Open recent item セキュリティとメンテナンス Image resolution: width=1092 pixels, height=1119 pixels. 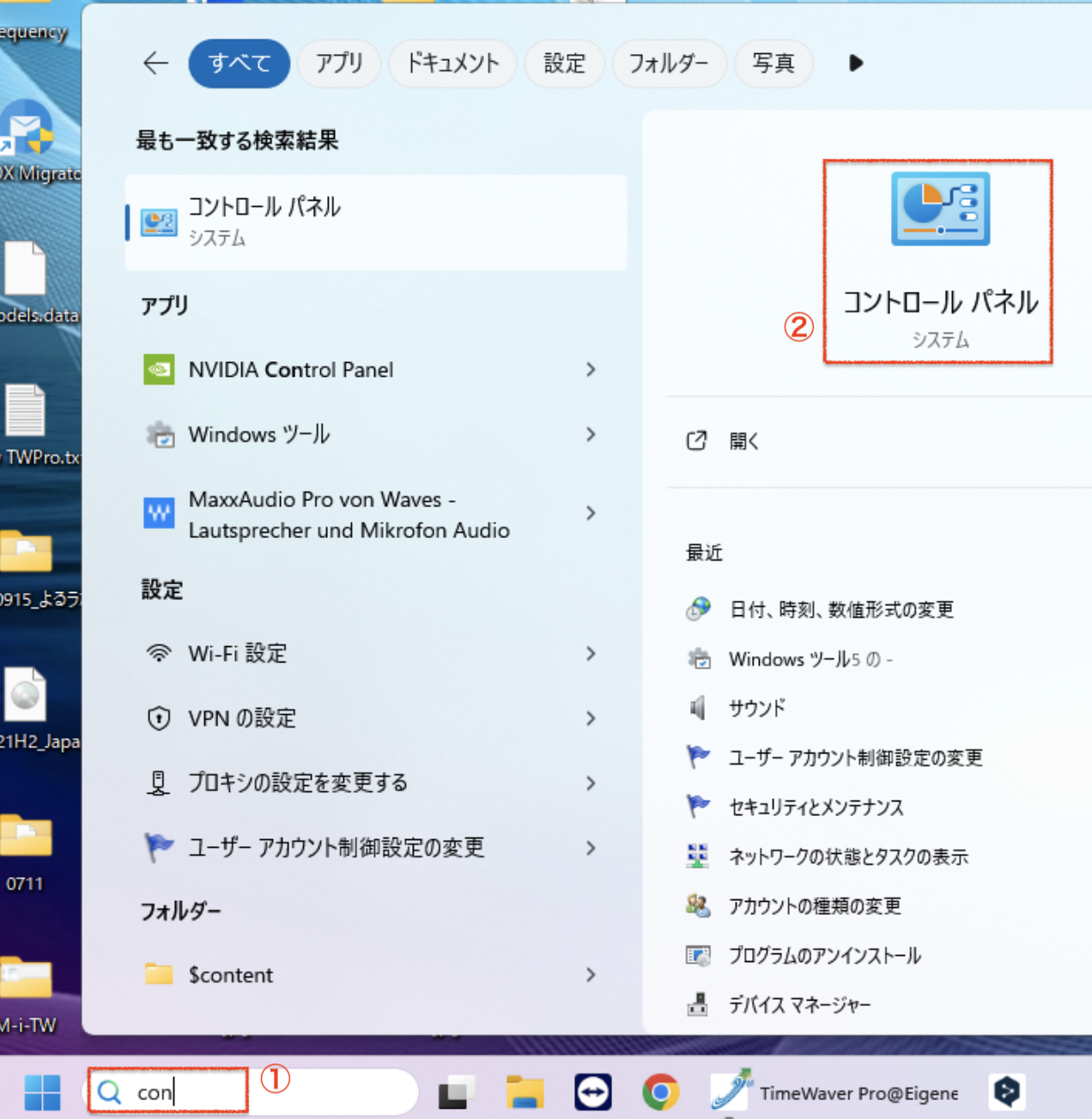(816, 807)
